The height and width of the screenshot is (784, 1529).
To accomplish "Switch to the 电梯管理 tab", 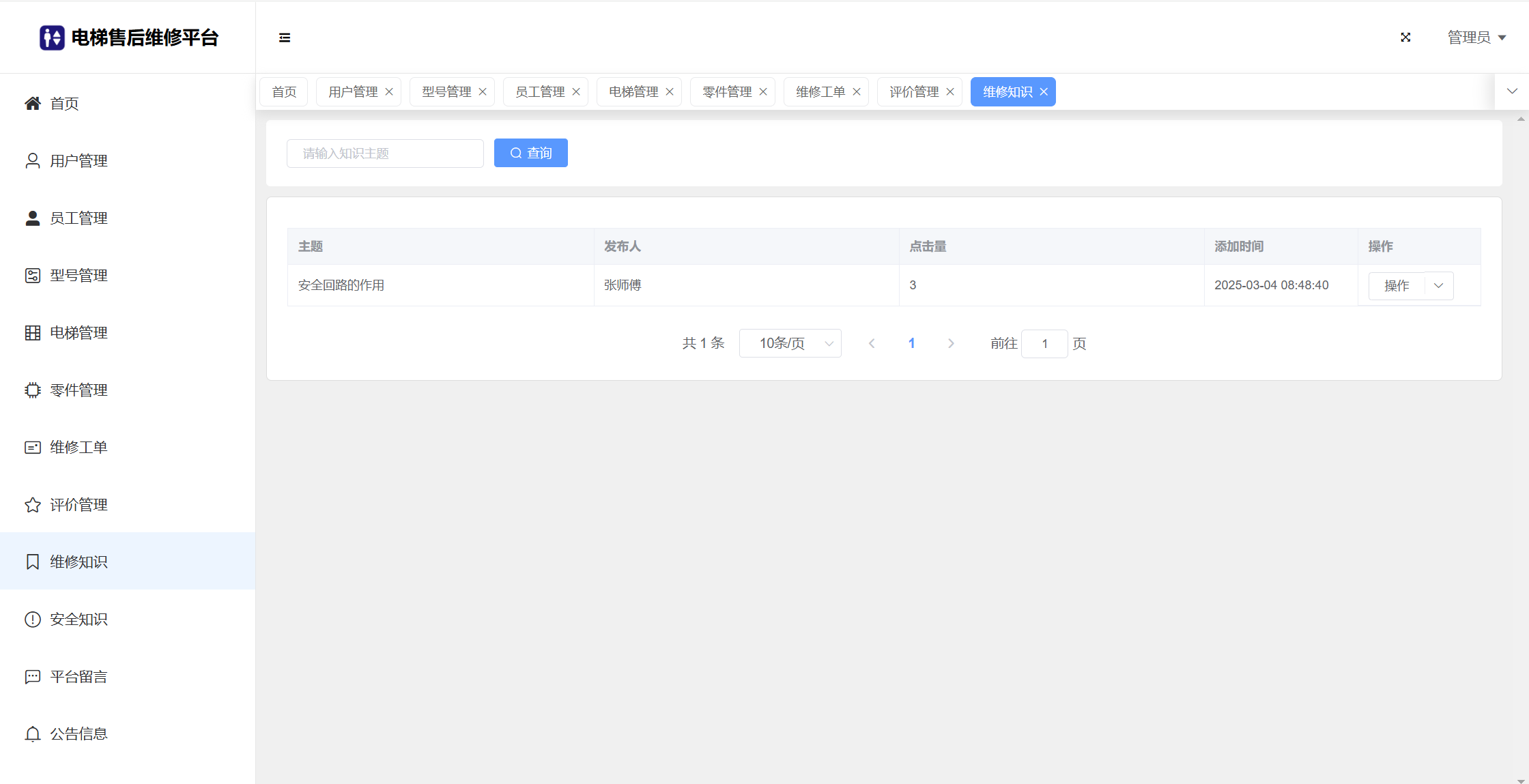I will (633, 92).
